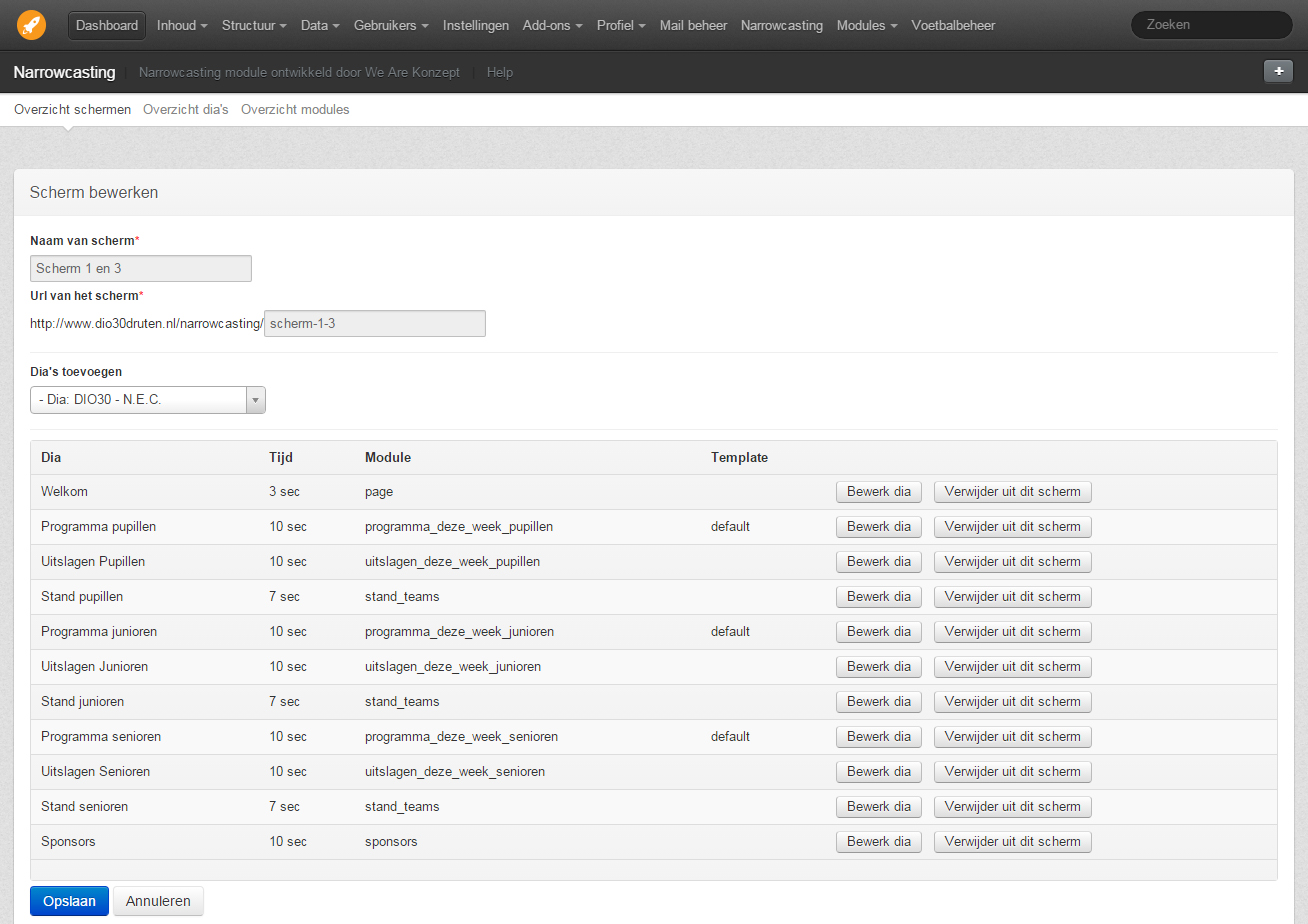Expand the Structuur menu
1308x924 pixels.
254,25
